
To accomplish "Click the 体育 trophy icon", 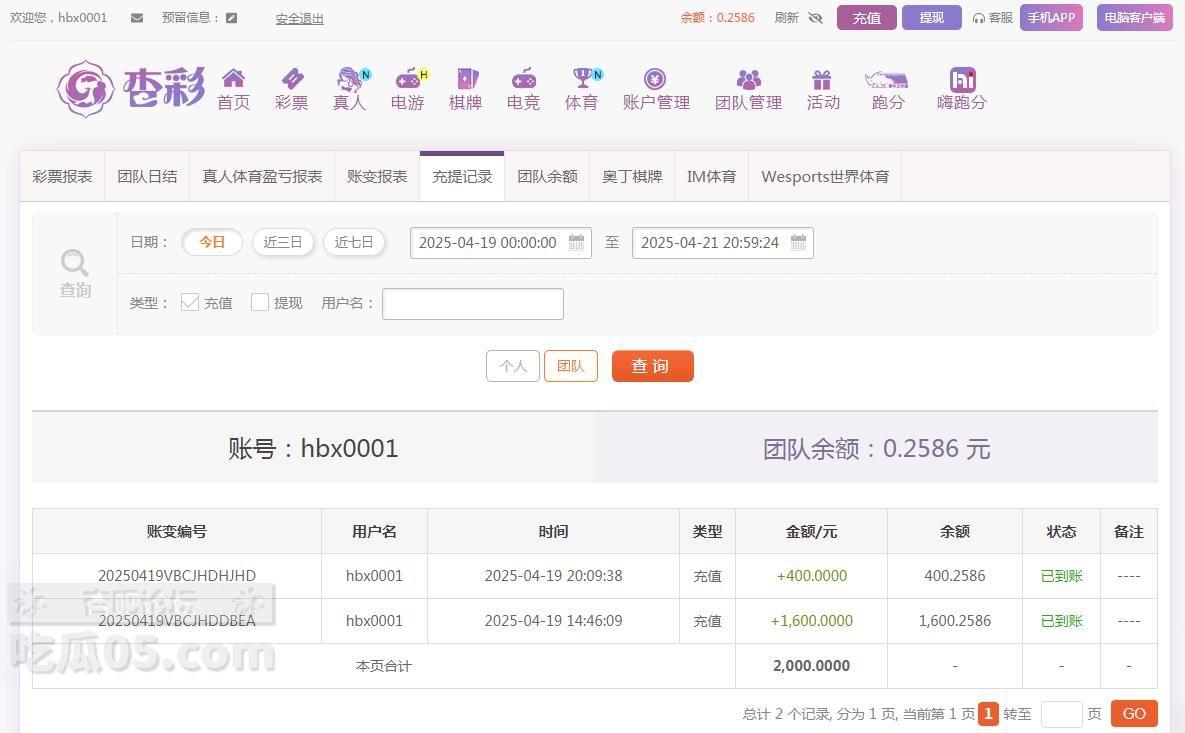I will tap(581, 79).
